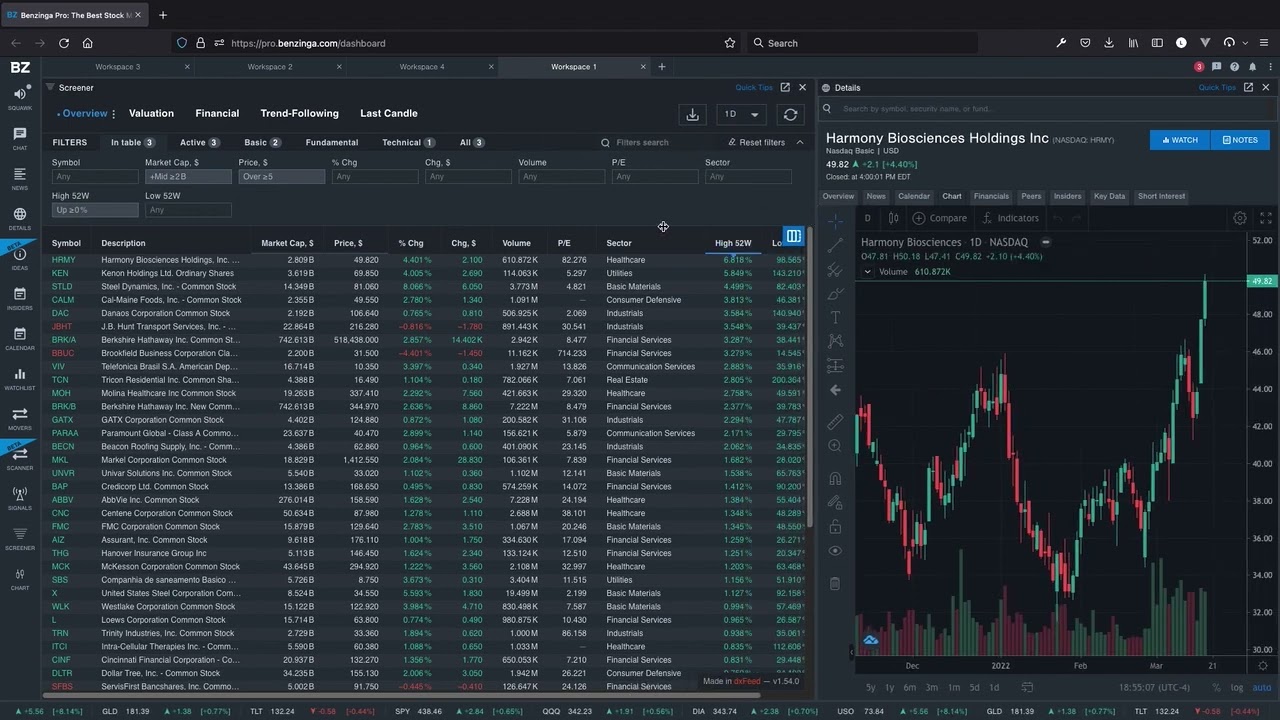Click the Compare button on chart
The width and height of the screenshot is (1280, 720).
[940, 218]
